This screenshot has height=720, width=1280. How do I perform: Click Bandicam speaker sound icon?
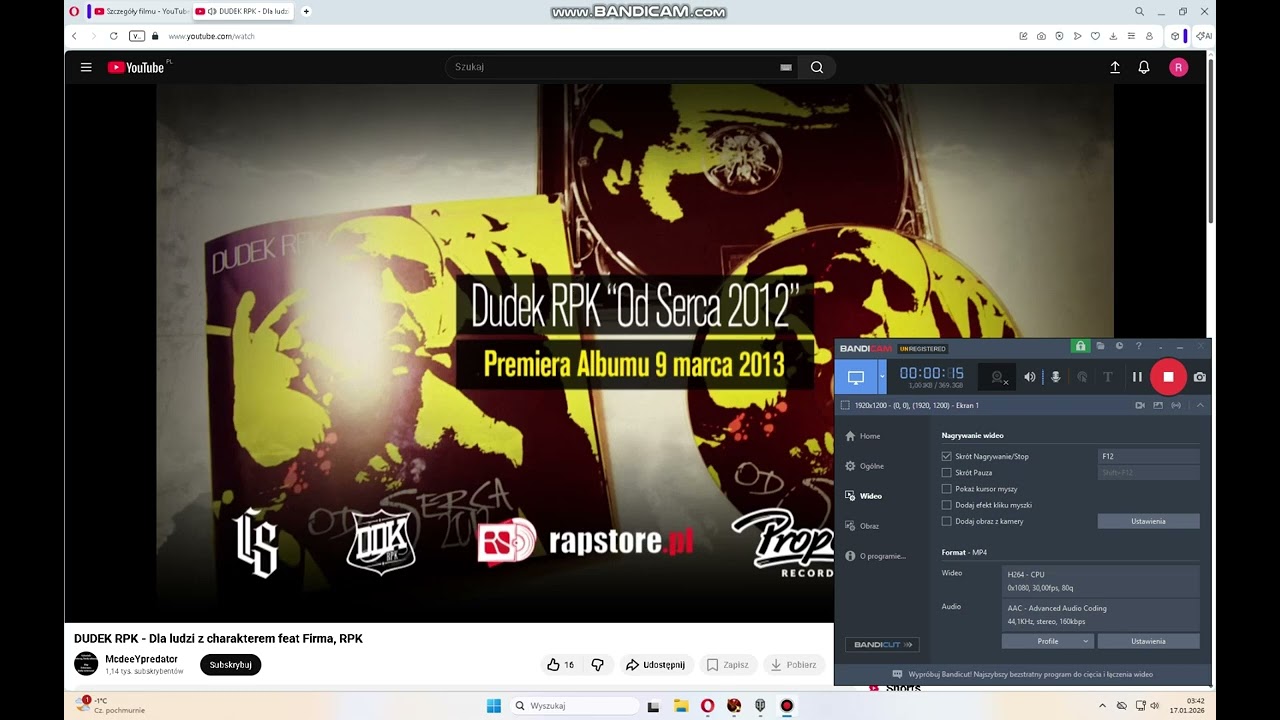point(1030,377)
